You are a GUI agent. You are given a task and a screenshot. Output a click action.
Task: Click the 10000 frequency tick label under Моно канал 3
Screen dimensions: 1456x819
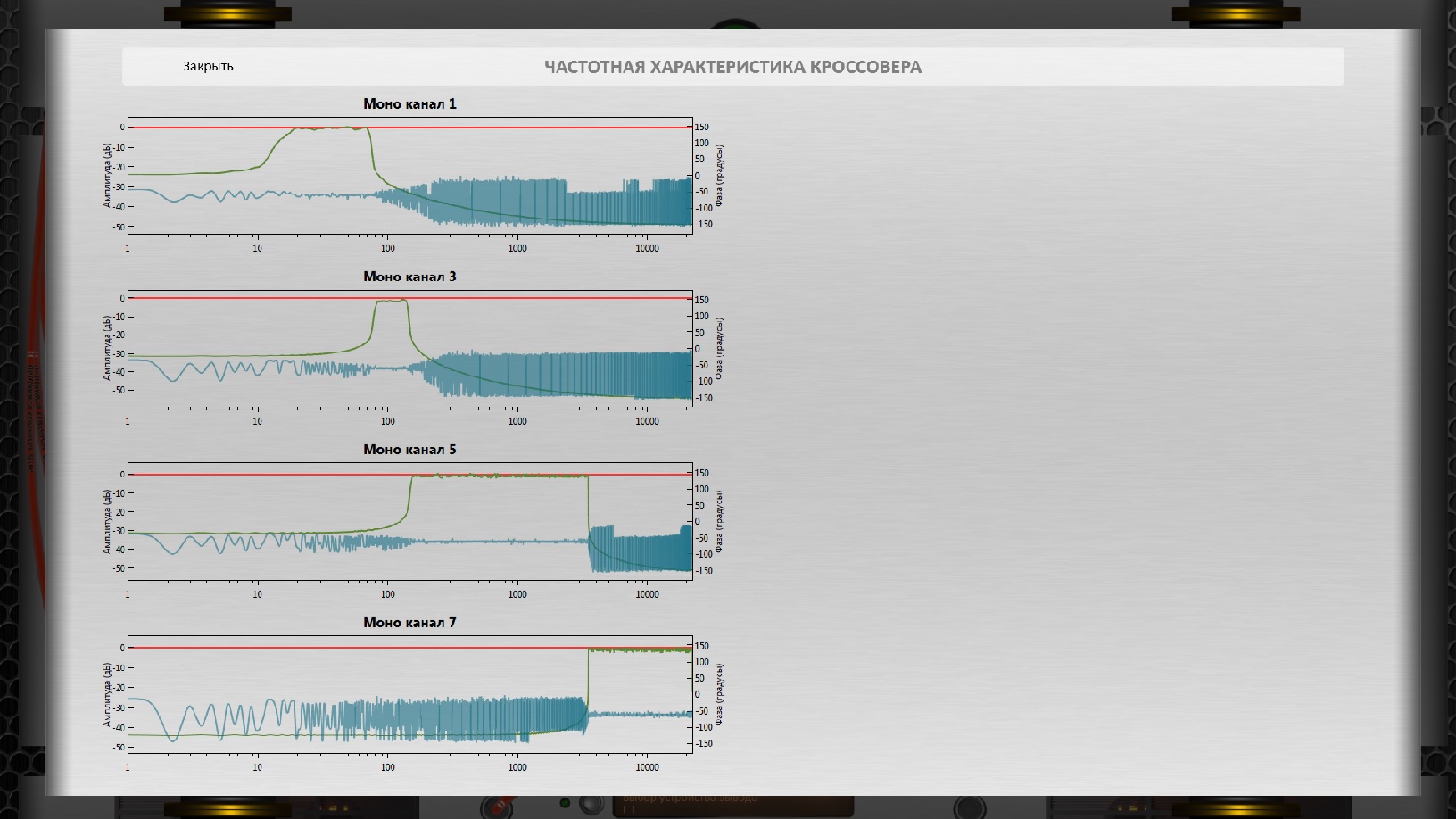click(x=647, y=421)
